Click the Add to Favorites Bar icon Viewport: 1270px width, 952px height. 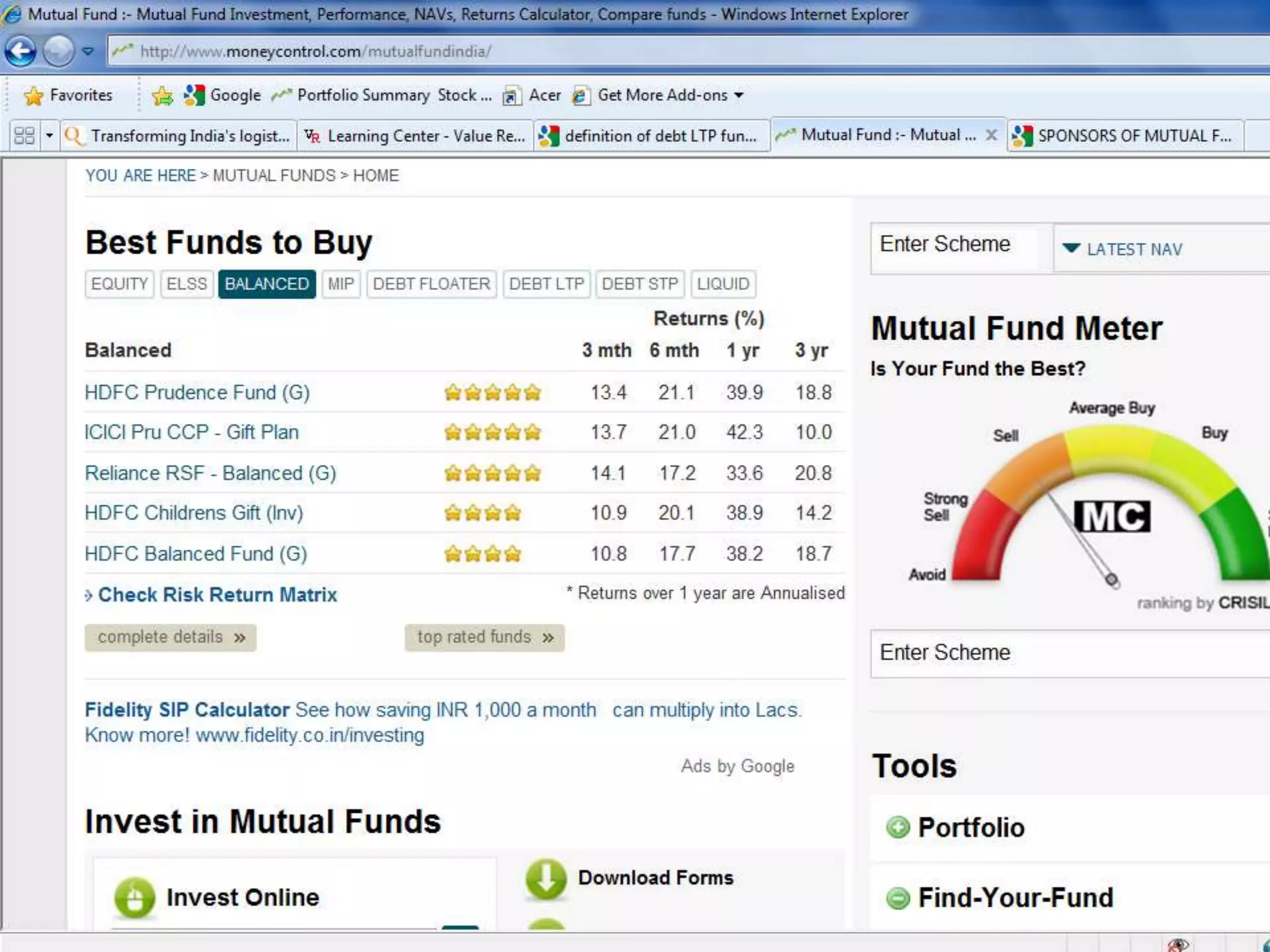[x=162, y=95]
